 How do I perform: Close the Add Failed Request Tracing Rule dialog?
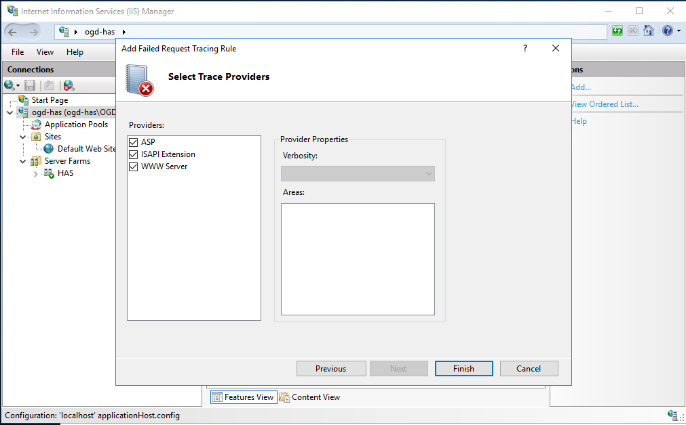556,48
